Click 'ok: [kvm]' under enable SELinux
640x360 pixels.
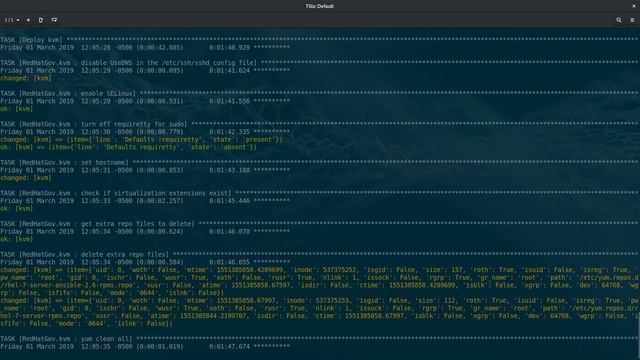point(17,109)
